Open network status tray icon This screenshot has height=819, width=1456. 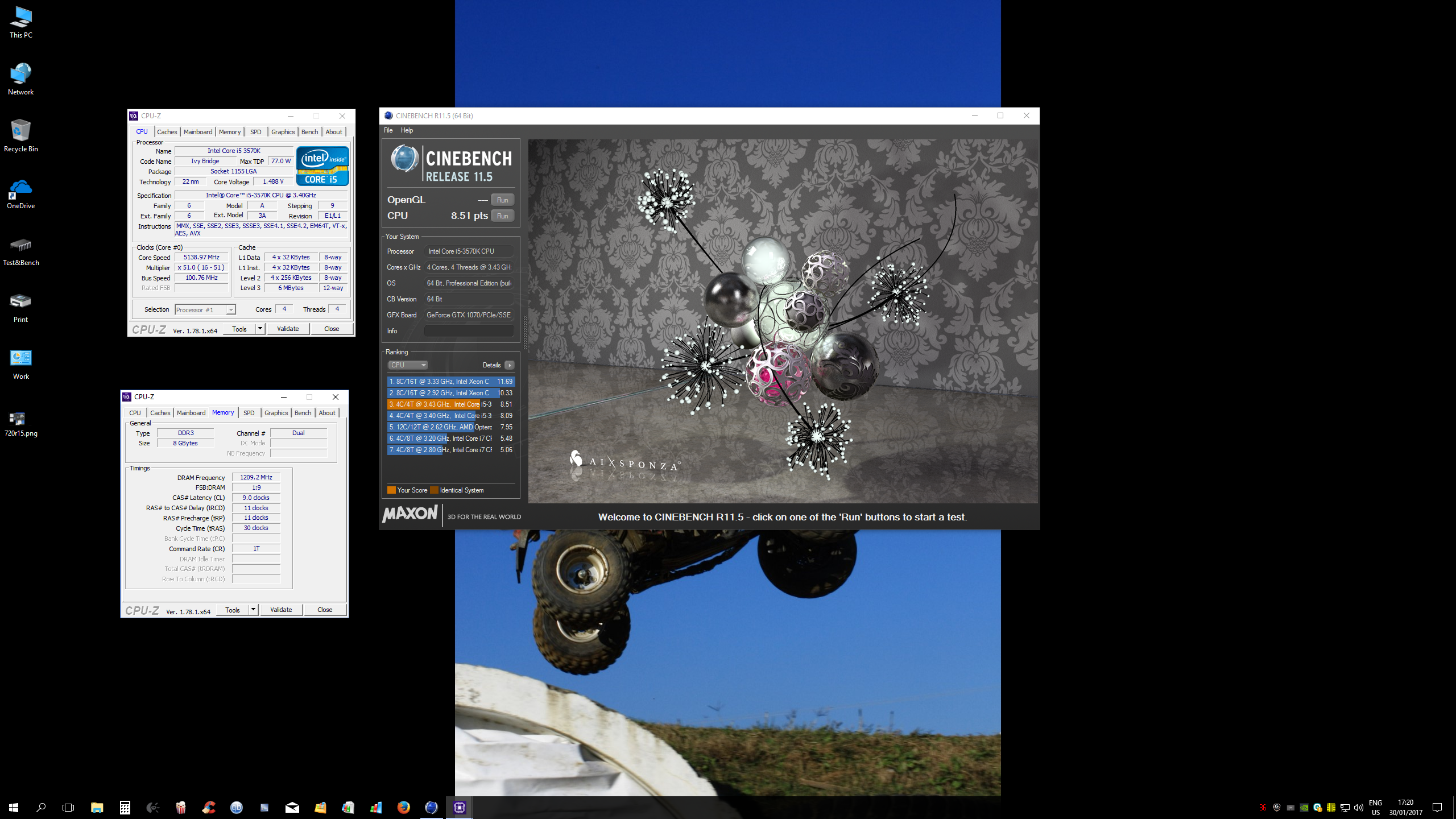coord(1345,808)
